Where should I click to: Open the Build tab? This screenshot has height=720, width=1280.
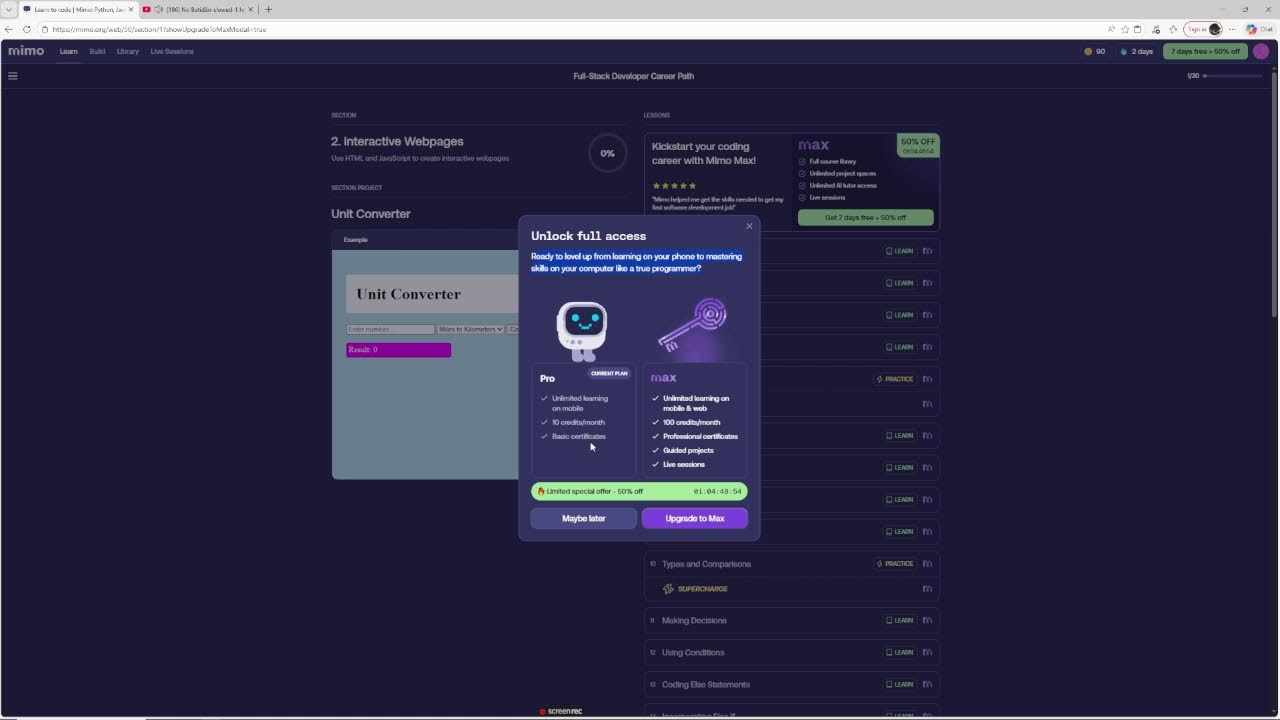tap(97, 51)
